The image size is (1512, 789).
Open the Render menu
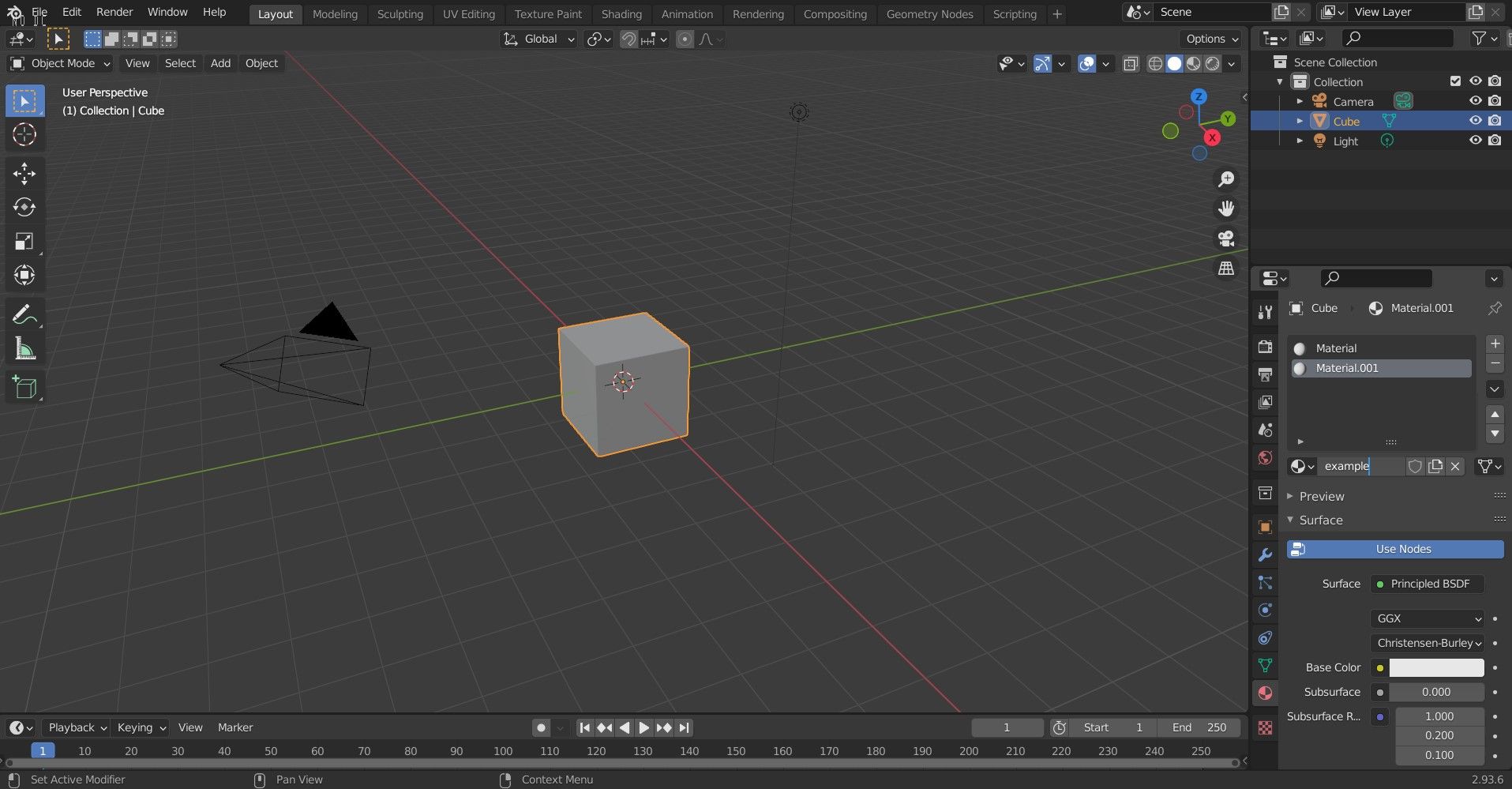[x=114, y=12]
